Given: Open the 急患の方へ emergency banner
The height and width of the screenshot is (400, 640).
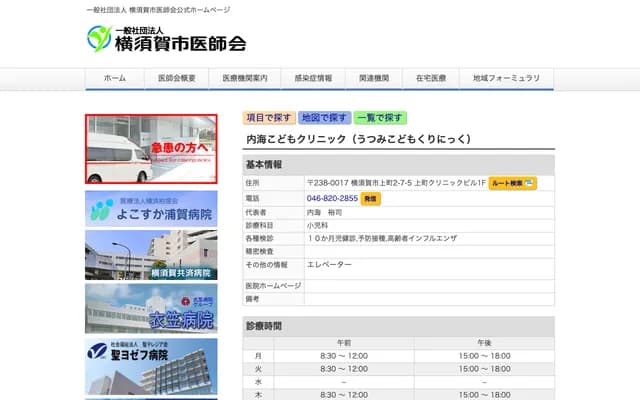Looking at the screenshot, I should tap(151, 149).
